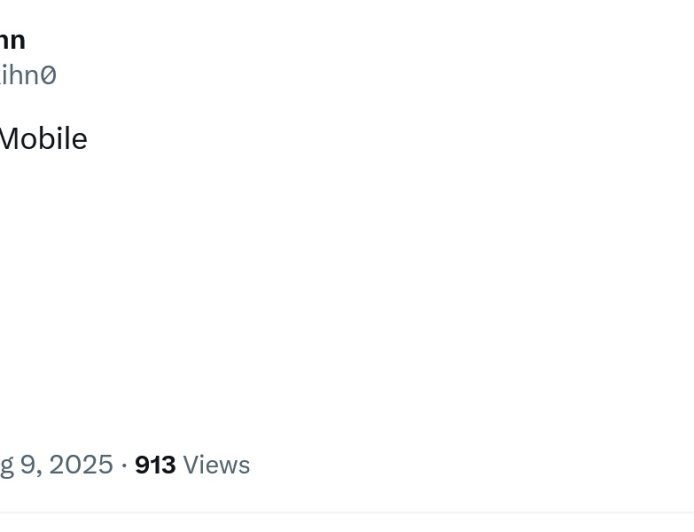Click the author display name ending in "nn"

12,40
